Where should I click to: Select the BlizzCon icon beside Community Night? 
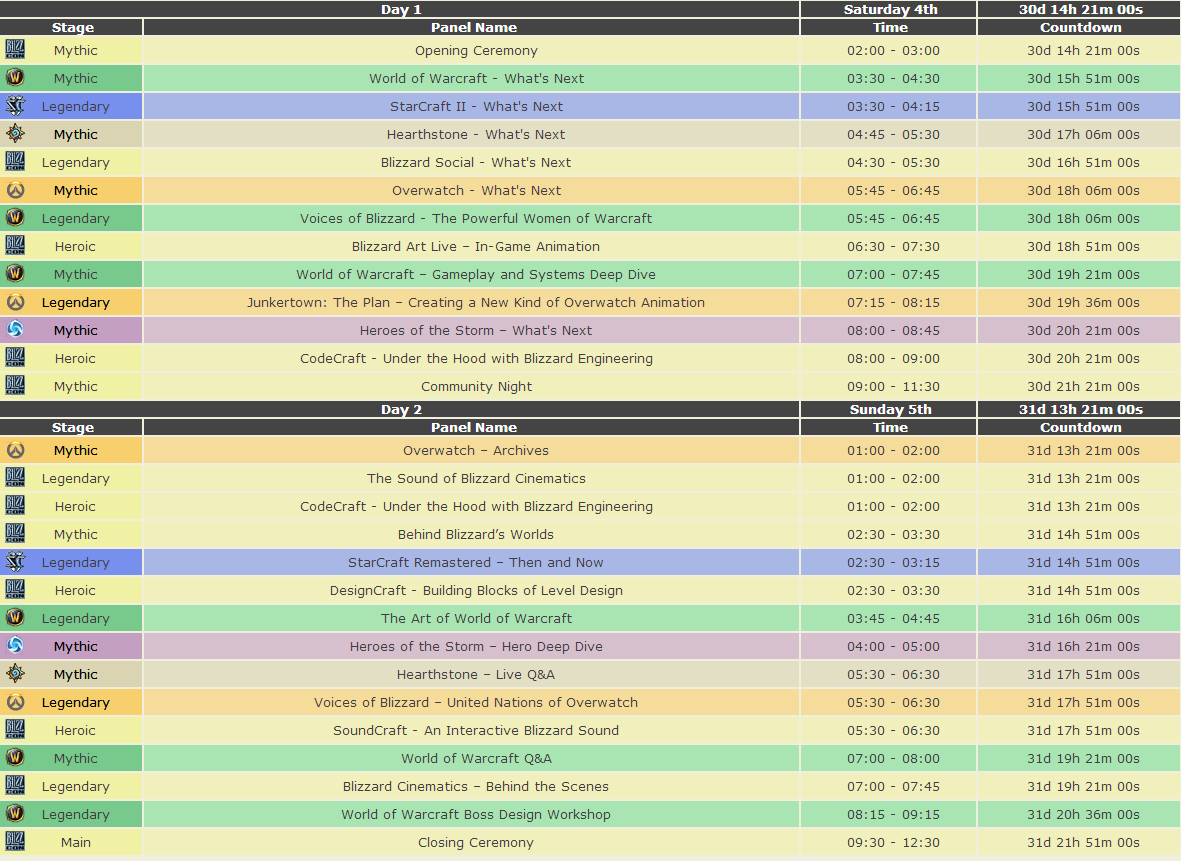point(15,386)
